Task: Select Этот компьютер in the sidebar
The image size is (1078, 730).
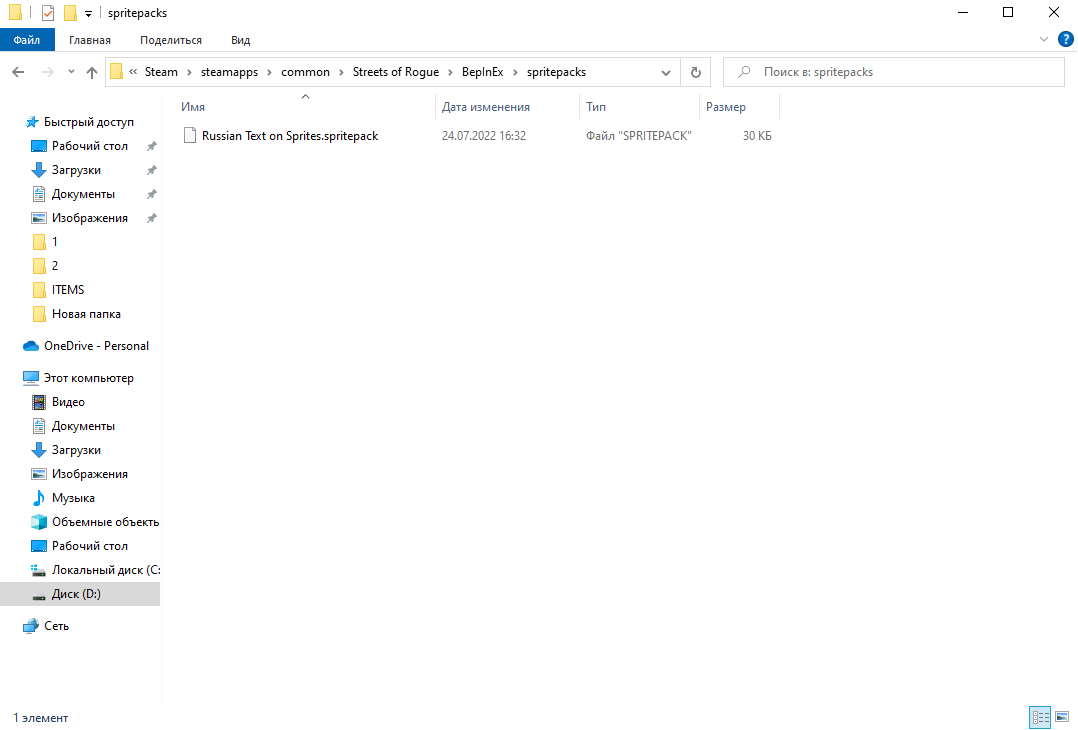Action: click(x=89, y=378)
